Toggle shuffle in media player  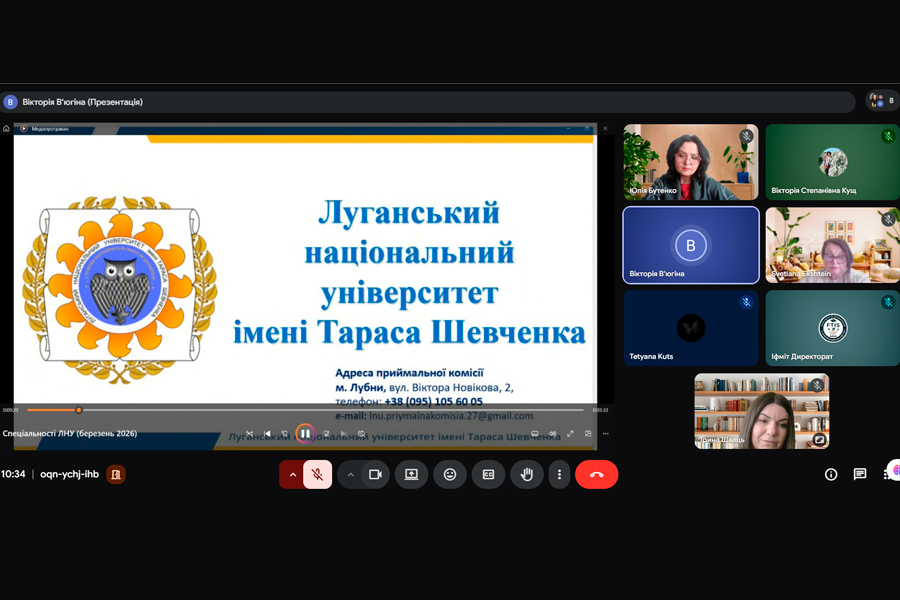coord(249,433)
